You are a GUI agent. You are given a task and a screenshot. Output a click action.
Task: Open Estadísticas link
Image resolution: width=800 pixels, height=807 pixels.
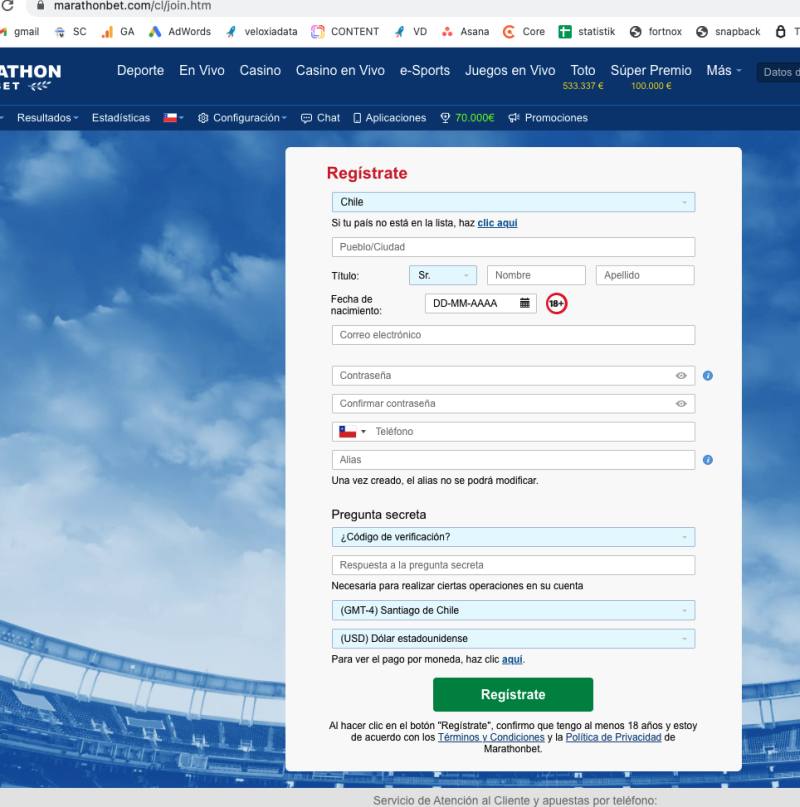pyautogui.click(x=121, y=118)
